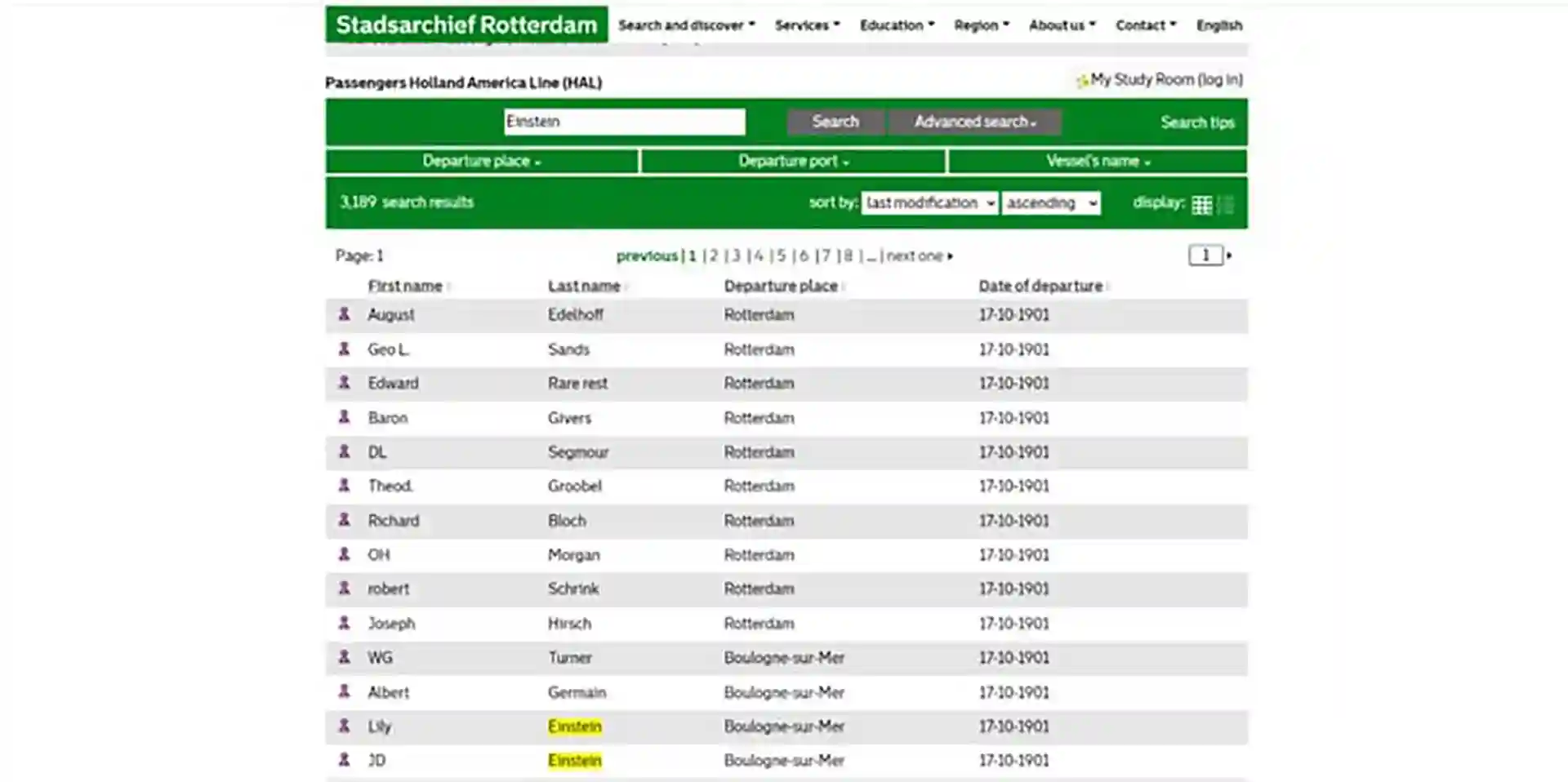Image resolution: width=1568 pixels, height=782 pixels.
Task: Switch to table grid display view
Action: pos(1201,205)
